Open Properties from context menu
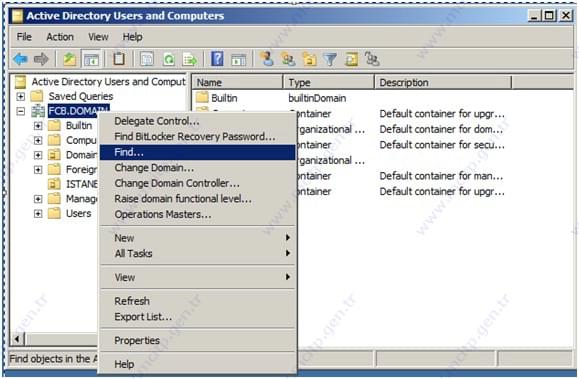This screenshot has width=579, height=379. pyautogui.click(x=198, y=340)
